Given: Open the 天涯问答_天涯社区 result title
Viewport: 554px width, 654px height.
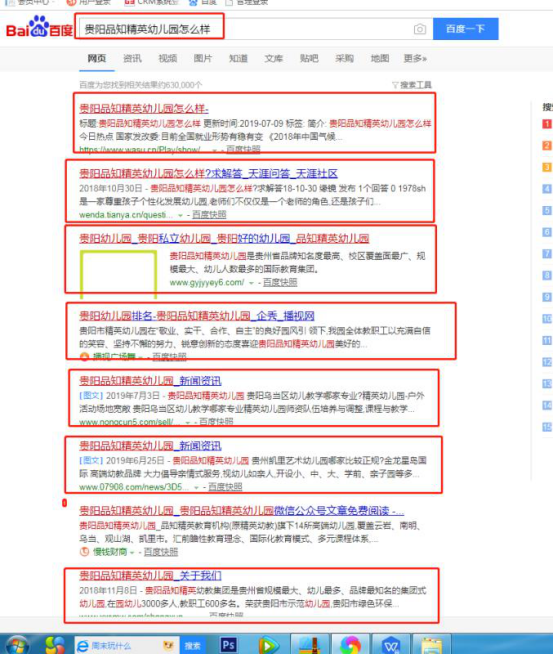Looking at the screenshot, I should [x=209, y=174].
